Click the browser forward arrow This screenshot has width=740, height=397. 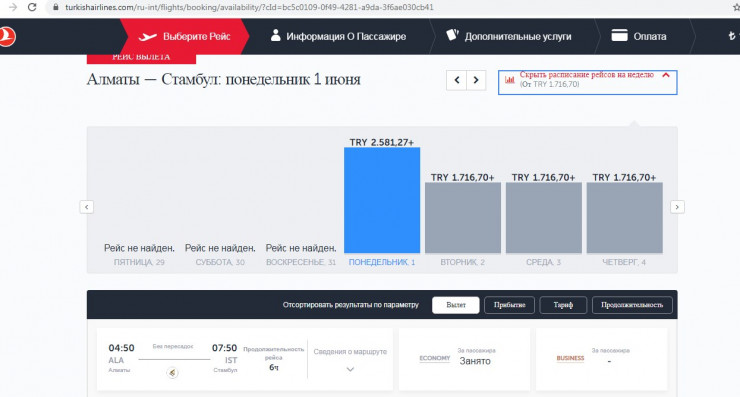(13, 7)
